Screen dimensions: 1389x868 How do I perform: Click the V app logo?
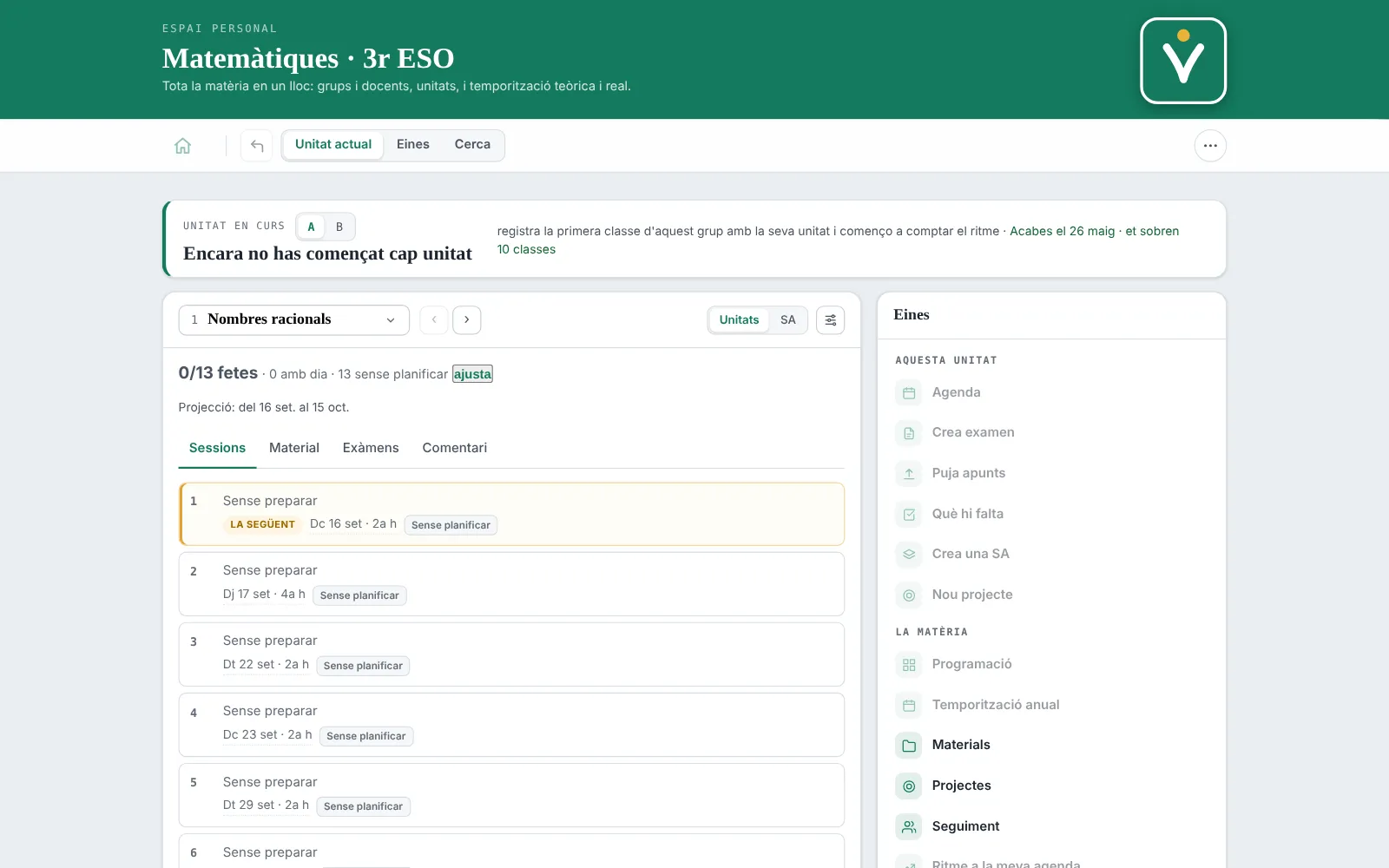[1183, 61]
